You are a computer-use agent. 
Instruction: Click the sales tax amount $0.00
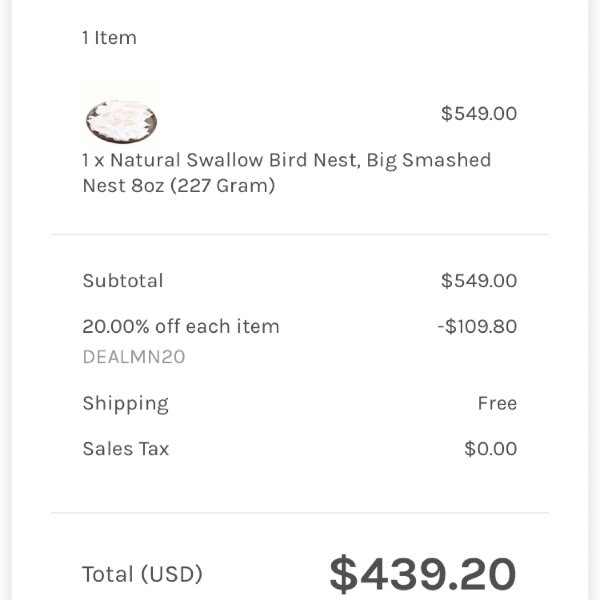(x=491, y=448)
